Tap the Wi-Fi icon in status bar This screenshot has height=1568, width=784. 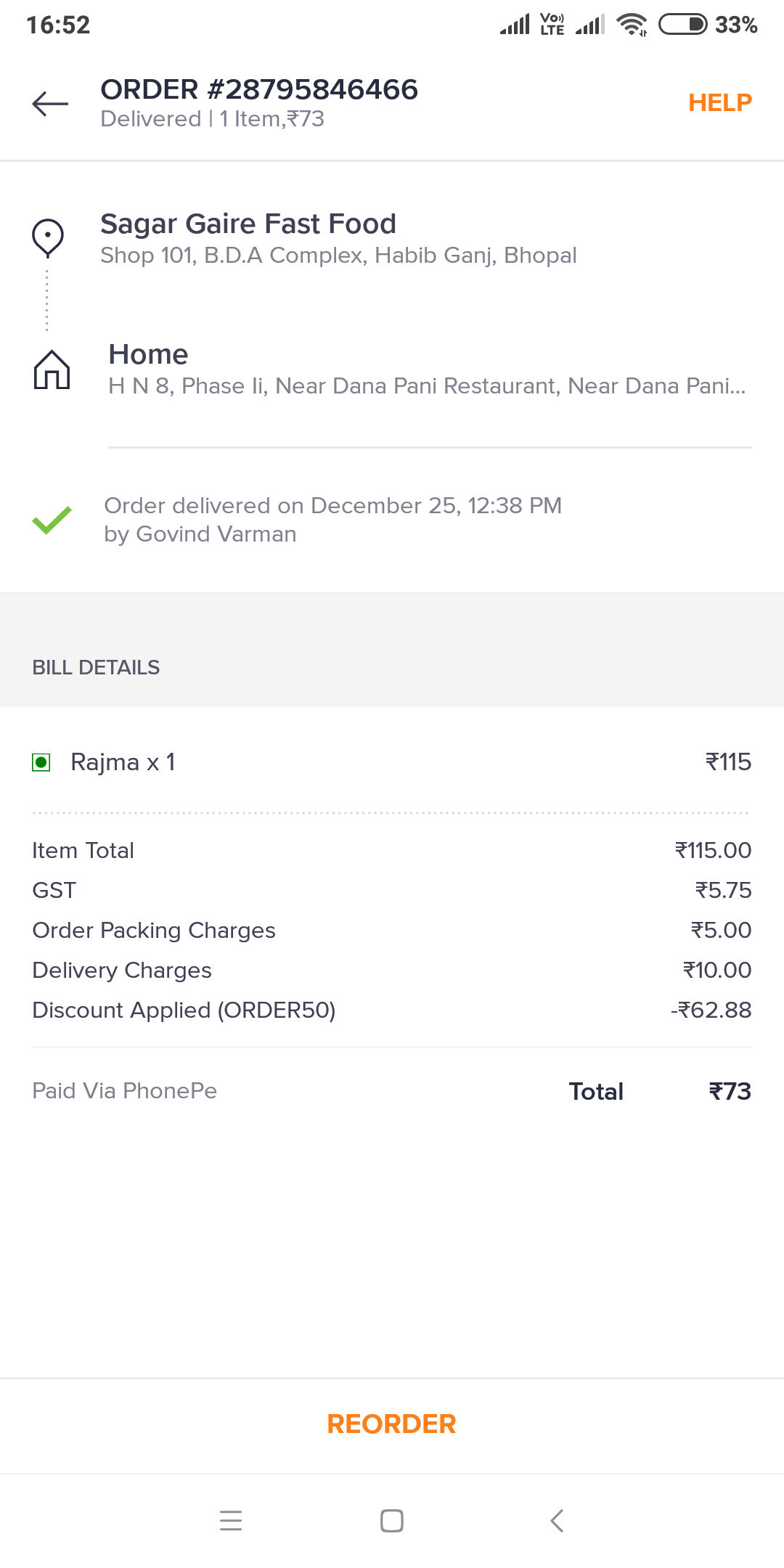tap(632, 25)
